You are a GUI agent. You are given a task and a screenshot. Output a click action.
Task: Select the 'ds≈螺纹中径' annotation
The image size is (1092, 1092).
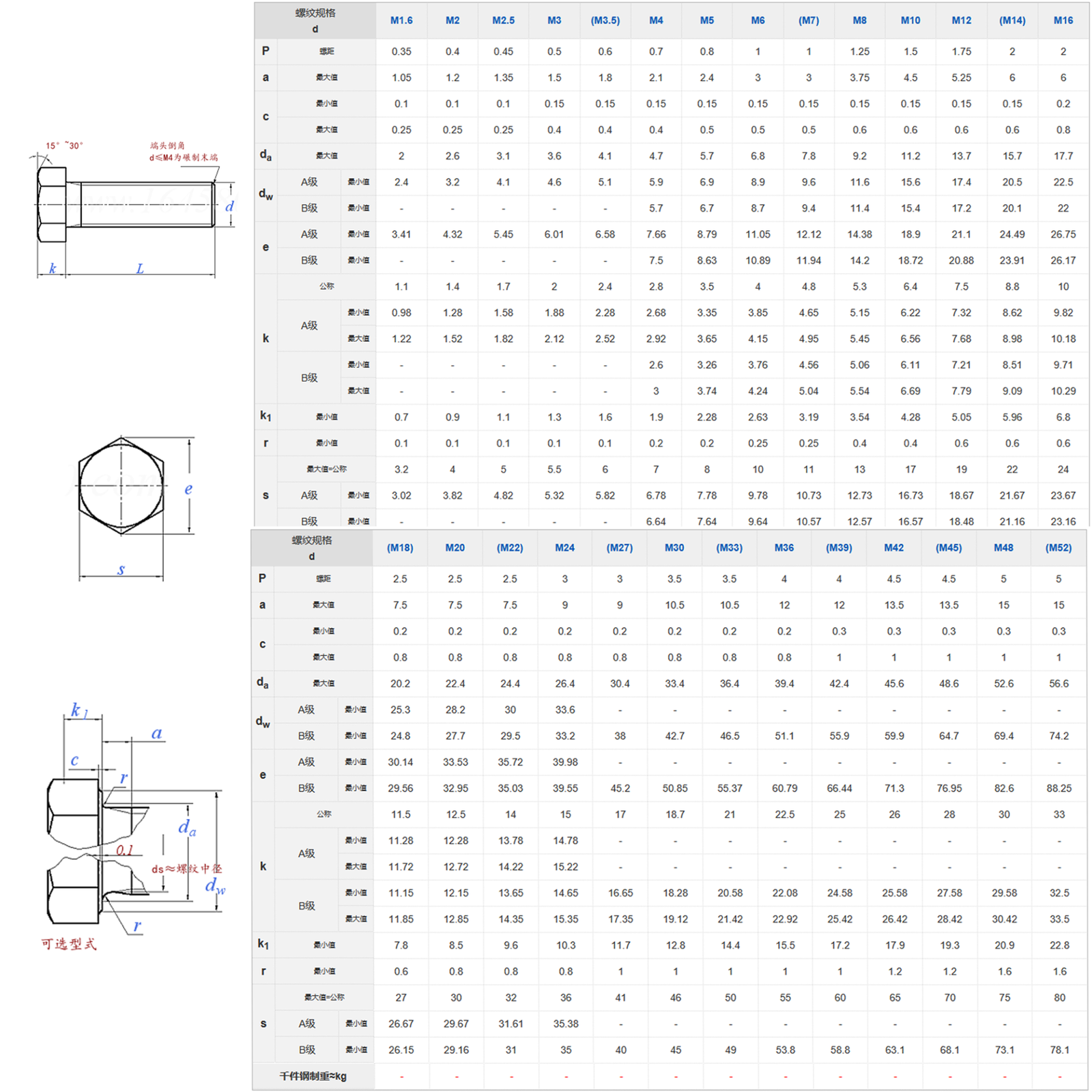pyautogui.click(x=186, y=869)
